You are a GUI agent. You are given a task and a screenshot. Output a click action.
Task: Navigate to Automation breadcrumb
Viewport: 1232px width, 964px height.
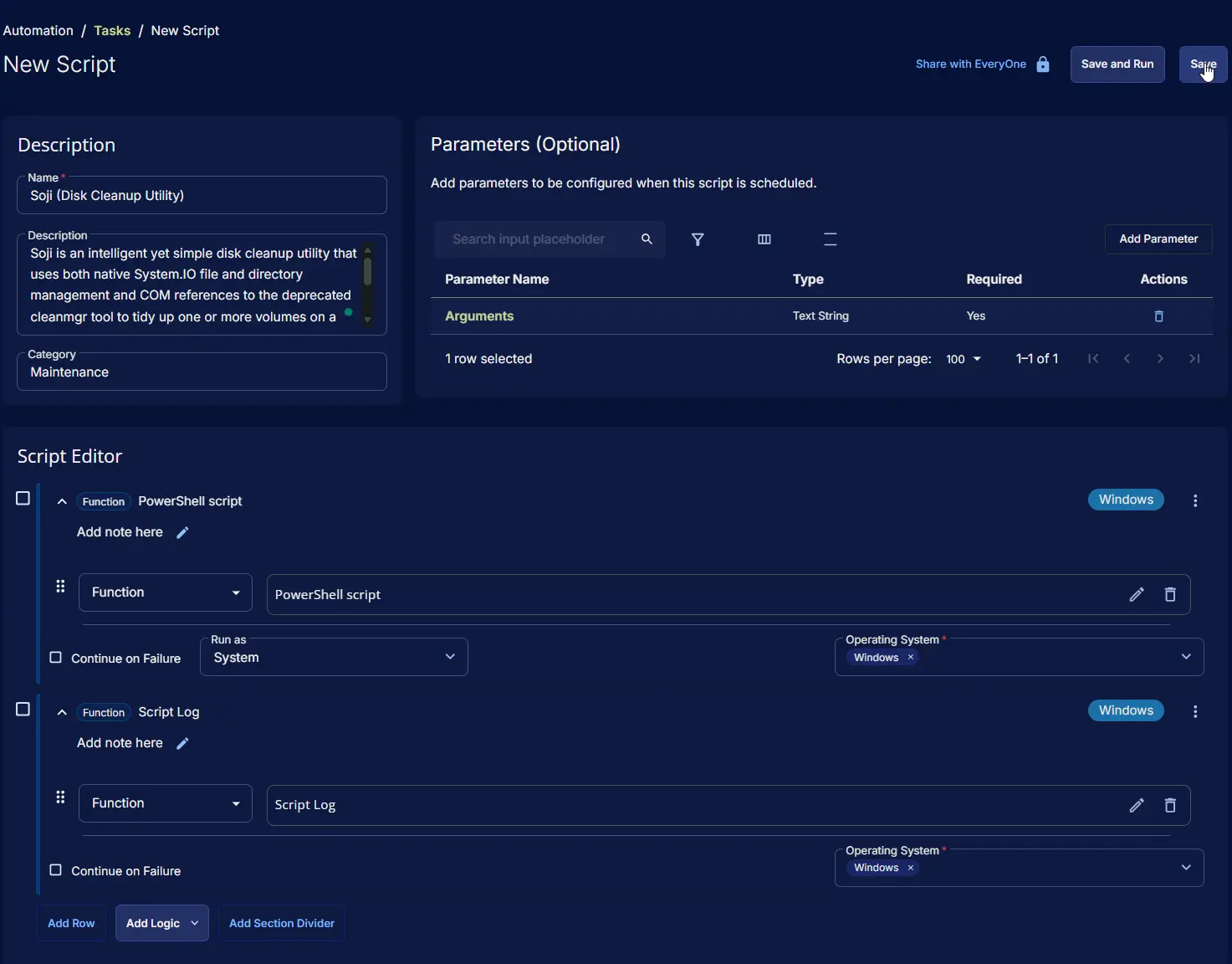(x=38, y=31)
